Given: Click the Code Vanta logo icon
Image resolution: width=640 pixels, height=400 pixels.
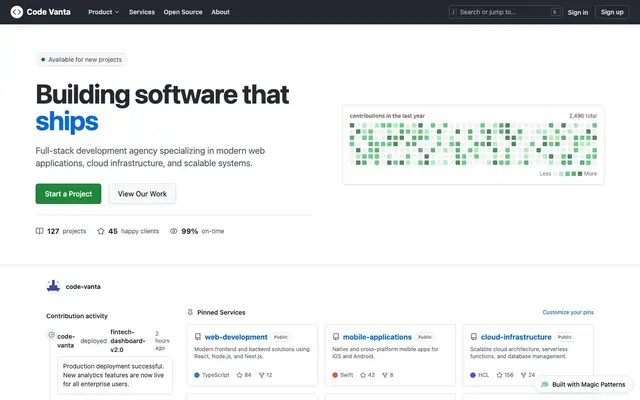Looking at the screenshot, I should (17, 12).
